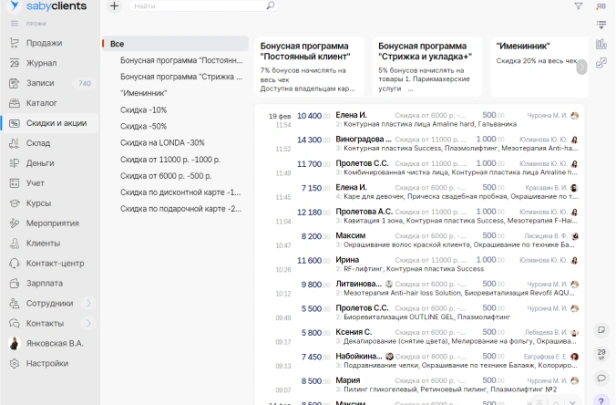Collapse the sidebar with the hamburger icon
Image resolution: width=616 pixels, height=405 pixels.
pos(15,24)
